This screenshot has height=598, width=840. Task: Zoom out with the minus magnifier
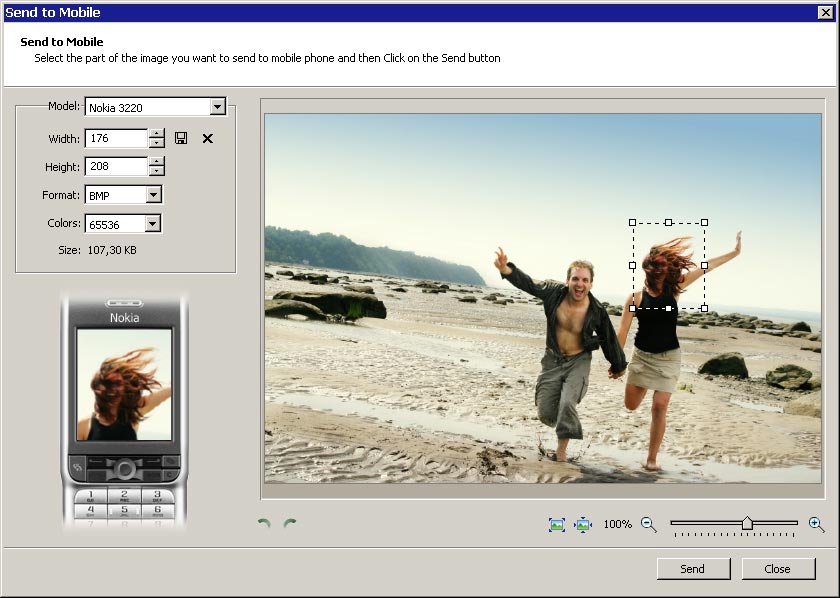point(648,524)
